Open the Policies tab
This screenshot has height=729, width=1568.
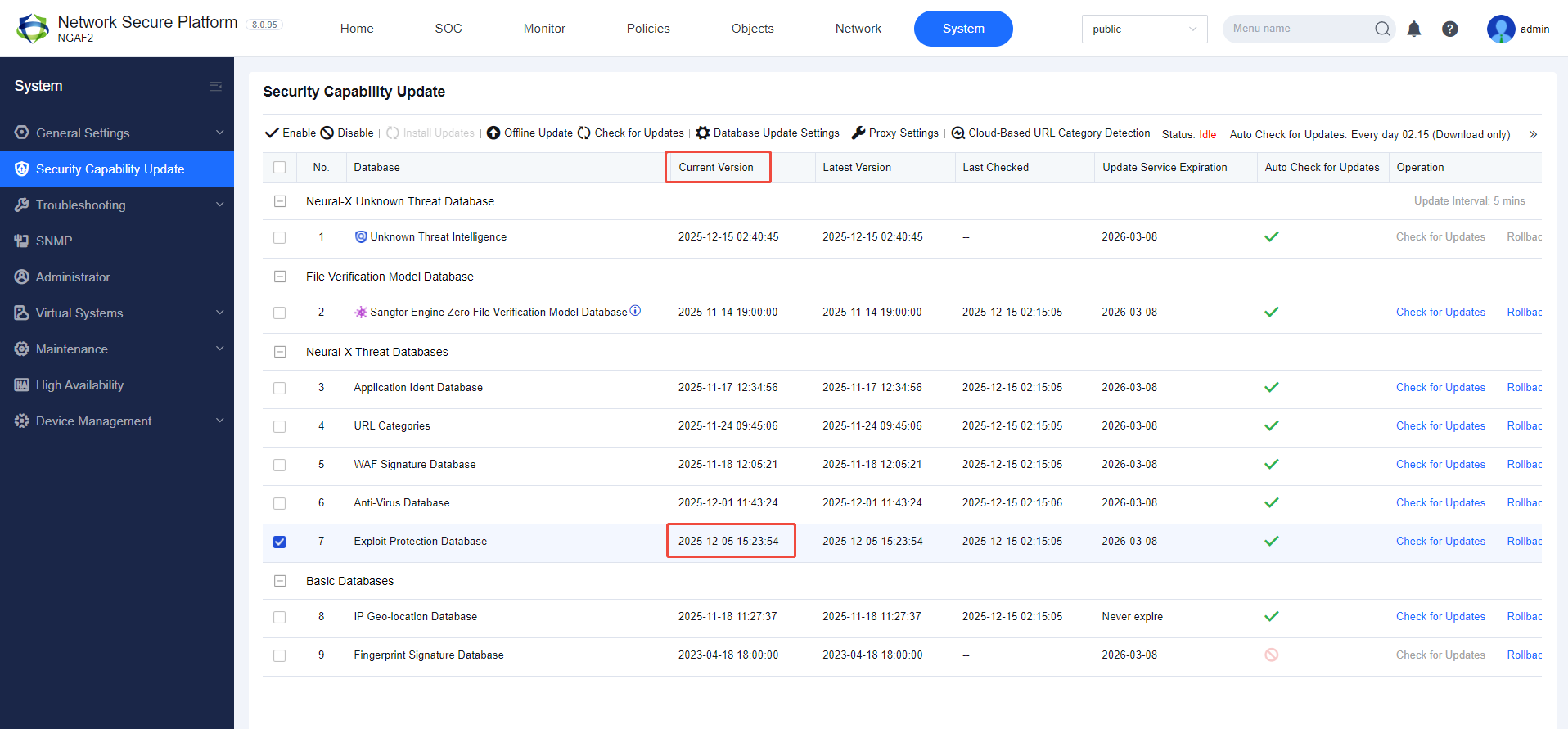coord(648,29)
